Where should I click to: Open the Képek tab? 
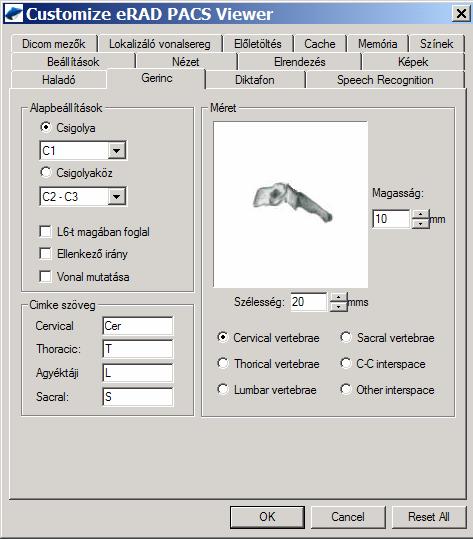tap(413, 62)
